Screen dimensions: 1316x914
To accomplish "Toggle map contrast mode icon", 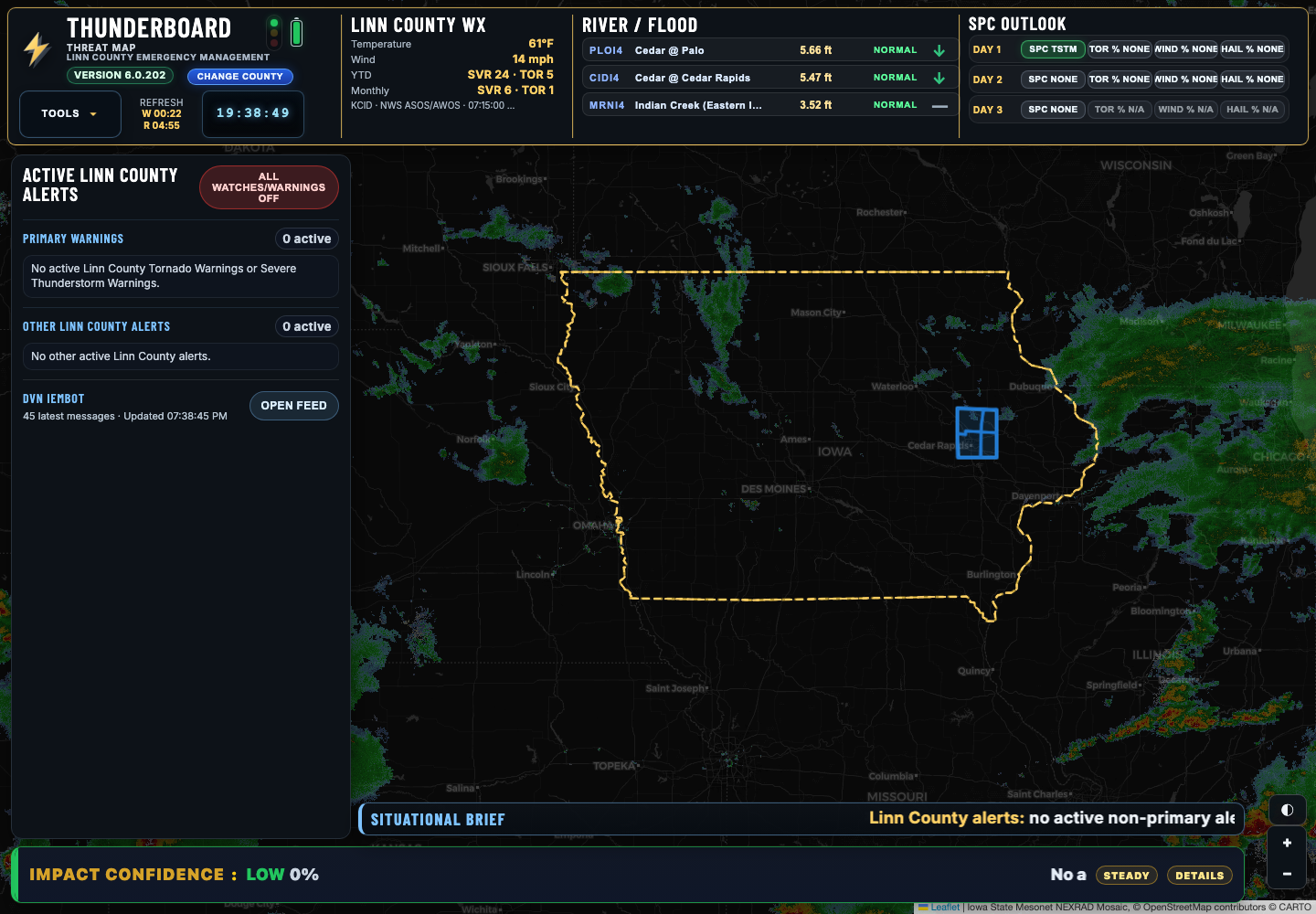I will click(1287, 810).
